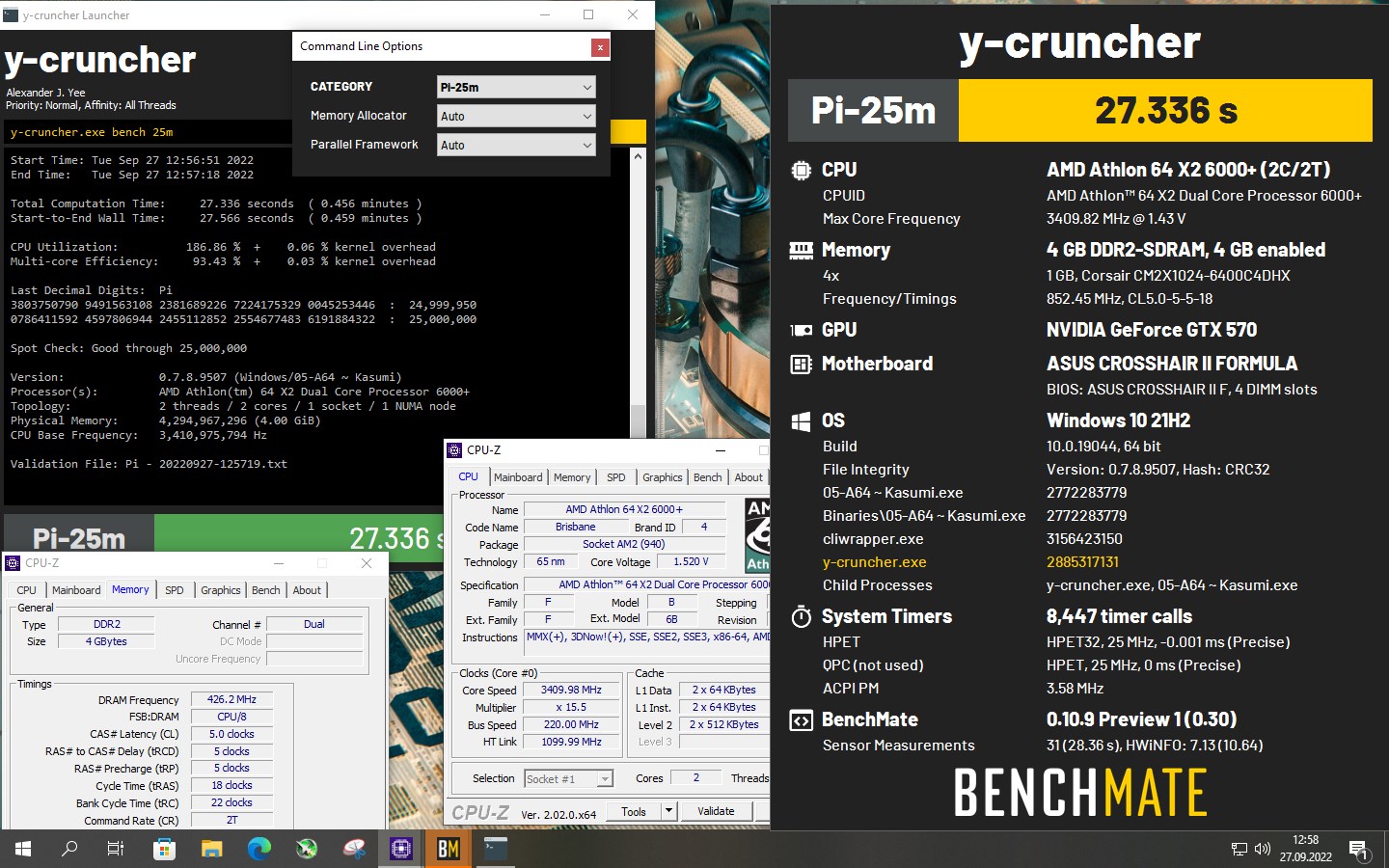
Task: Open SPD tab in CPU-Z Memory window
Action: 174,590
